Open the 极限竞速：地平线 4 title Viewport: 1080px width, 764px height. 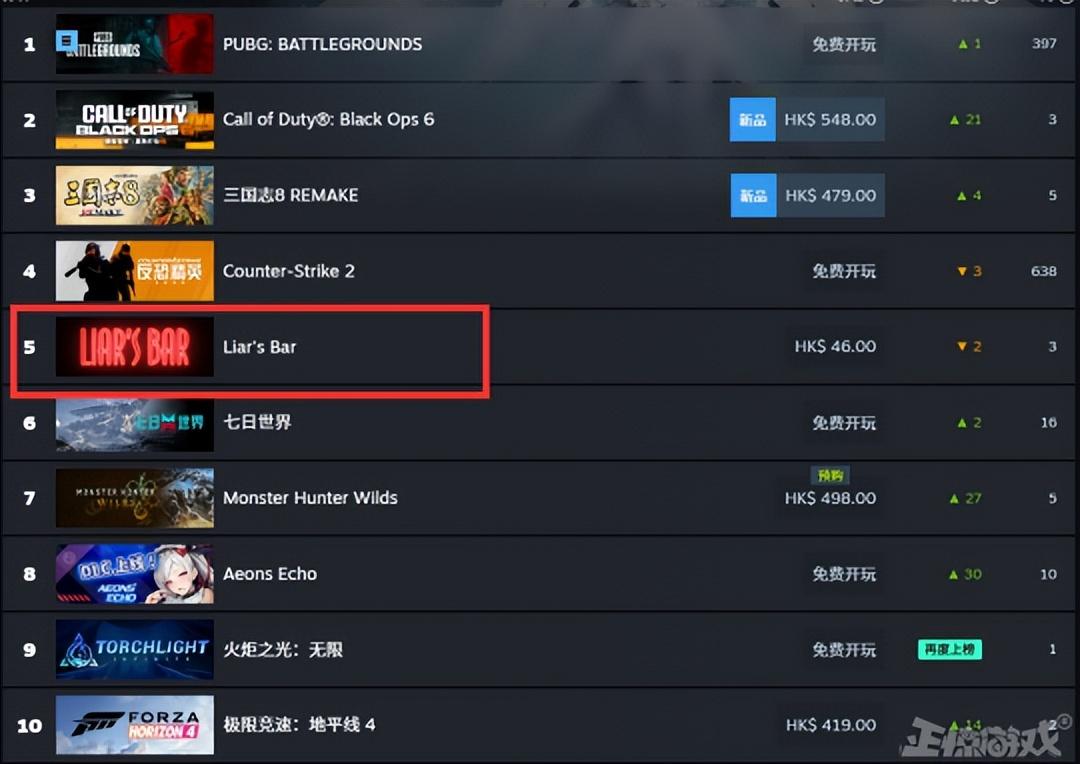pyautogui.click(x=300, y=725)
